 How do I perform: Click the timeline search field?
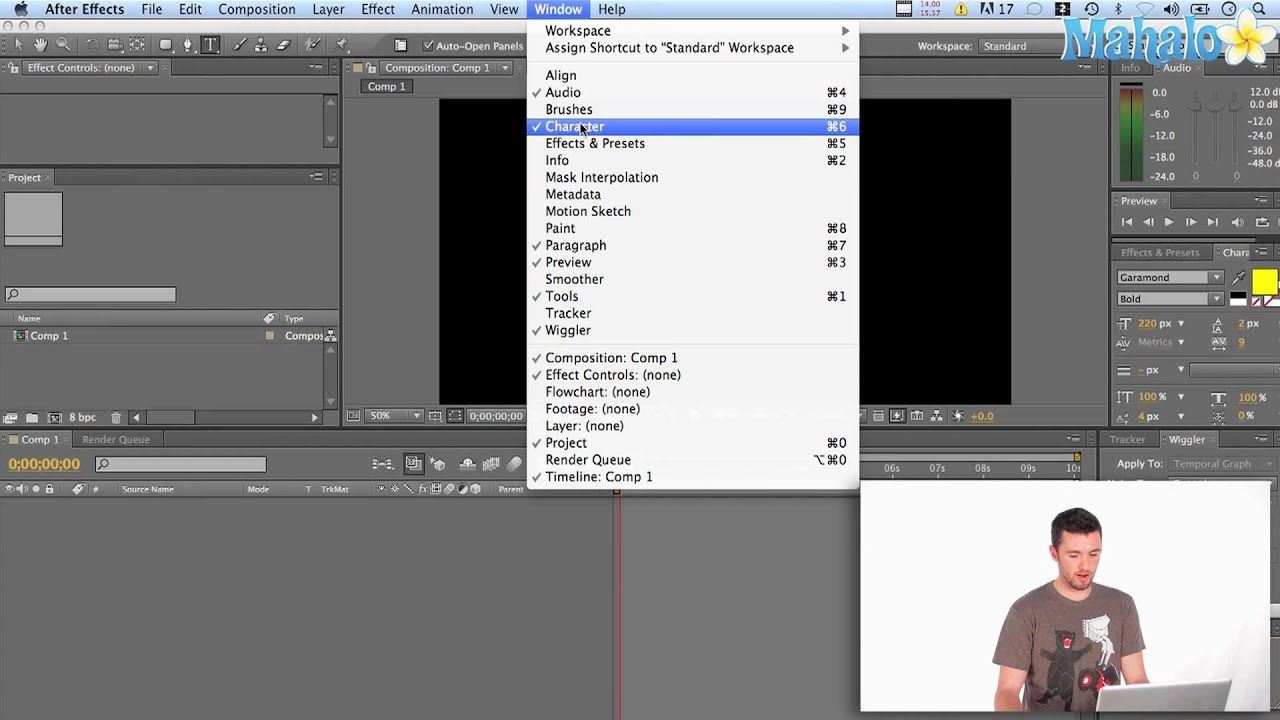pos(181,464)
